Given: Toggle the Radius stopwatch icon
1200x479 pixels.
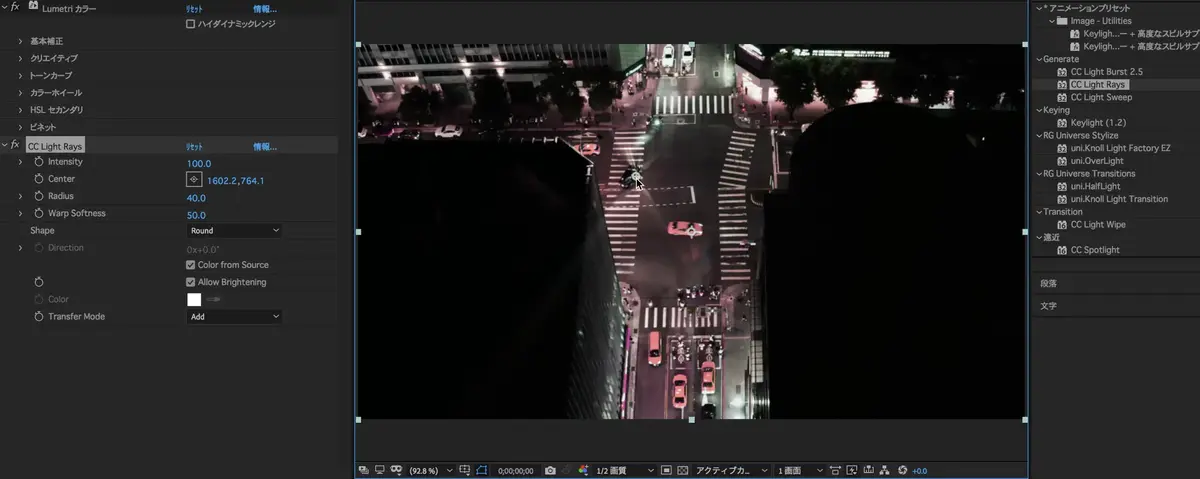Looking at the screenshot, I should click(39, 197).
